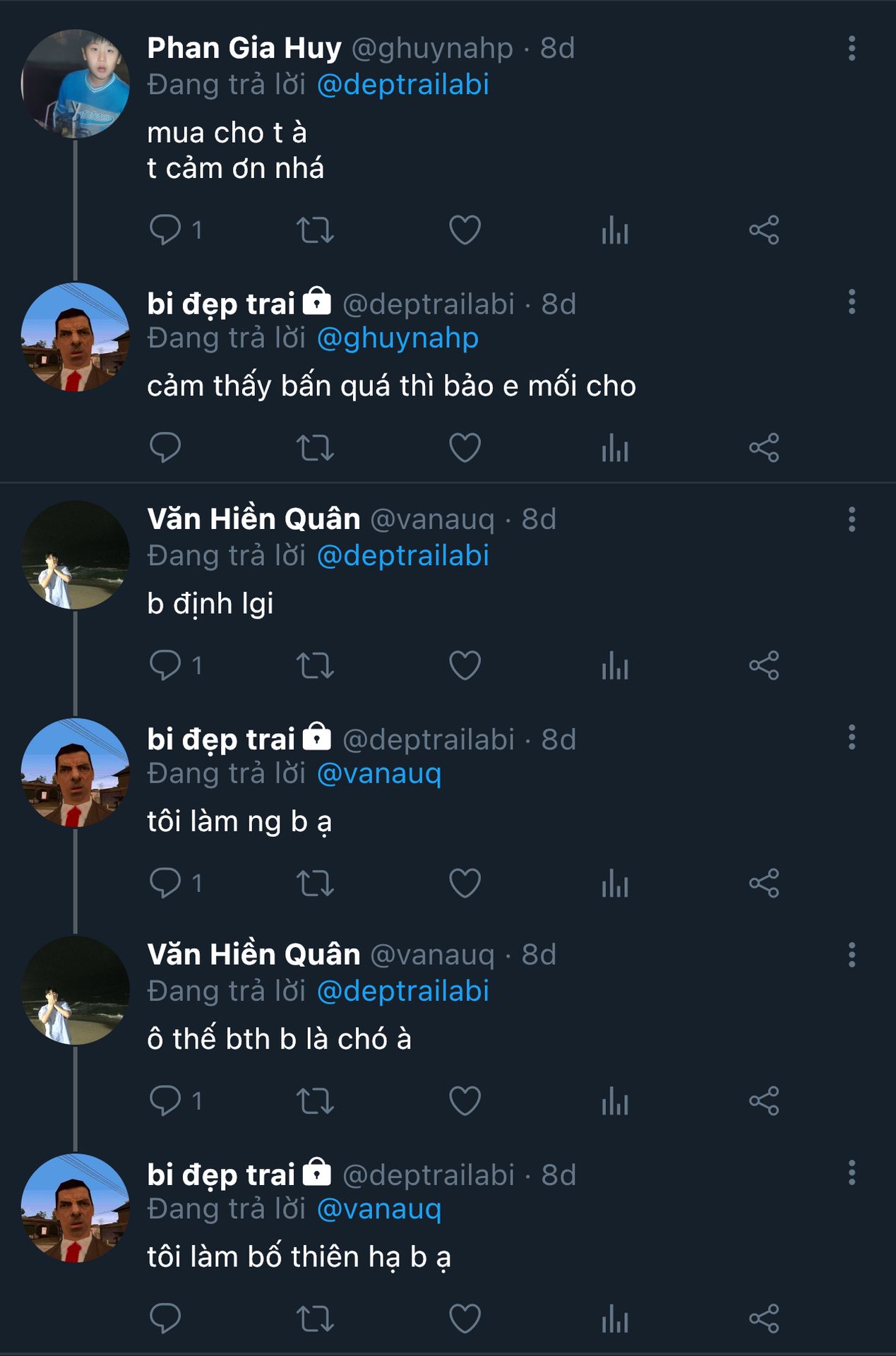The image size is (896, 1356).
Task: Share the "ô thế bth b là chó à" tweet
Action: pos(764,1100)
